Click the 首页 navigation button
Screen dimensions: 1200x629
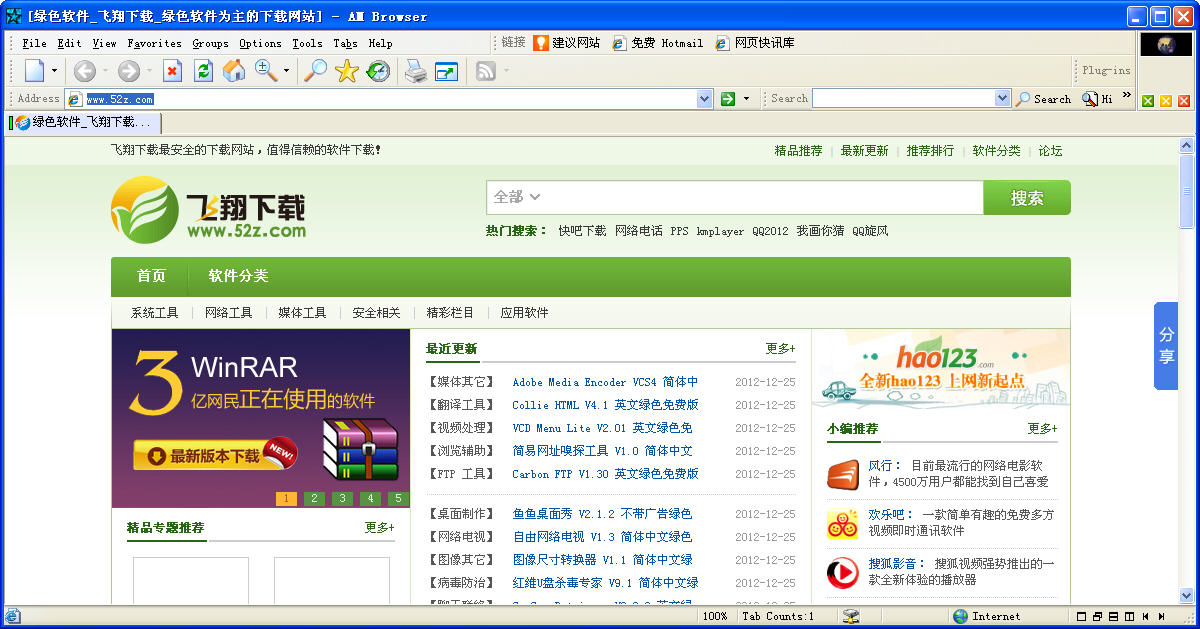[x=151, y=276]
